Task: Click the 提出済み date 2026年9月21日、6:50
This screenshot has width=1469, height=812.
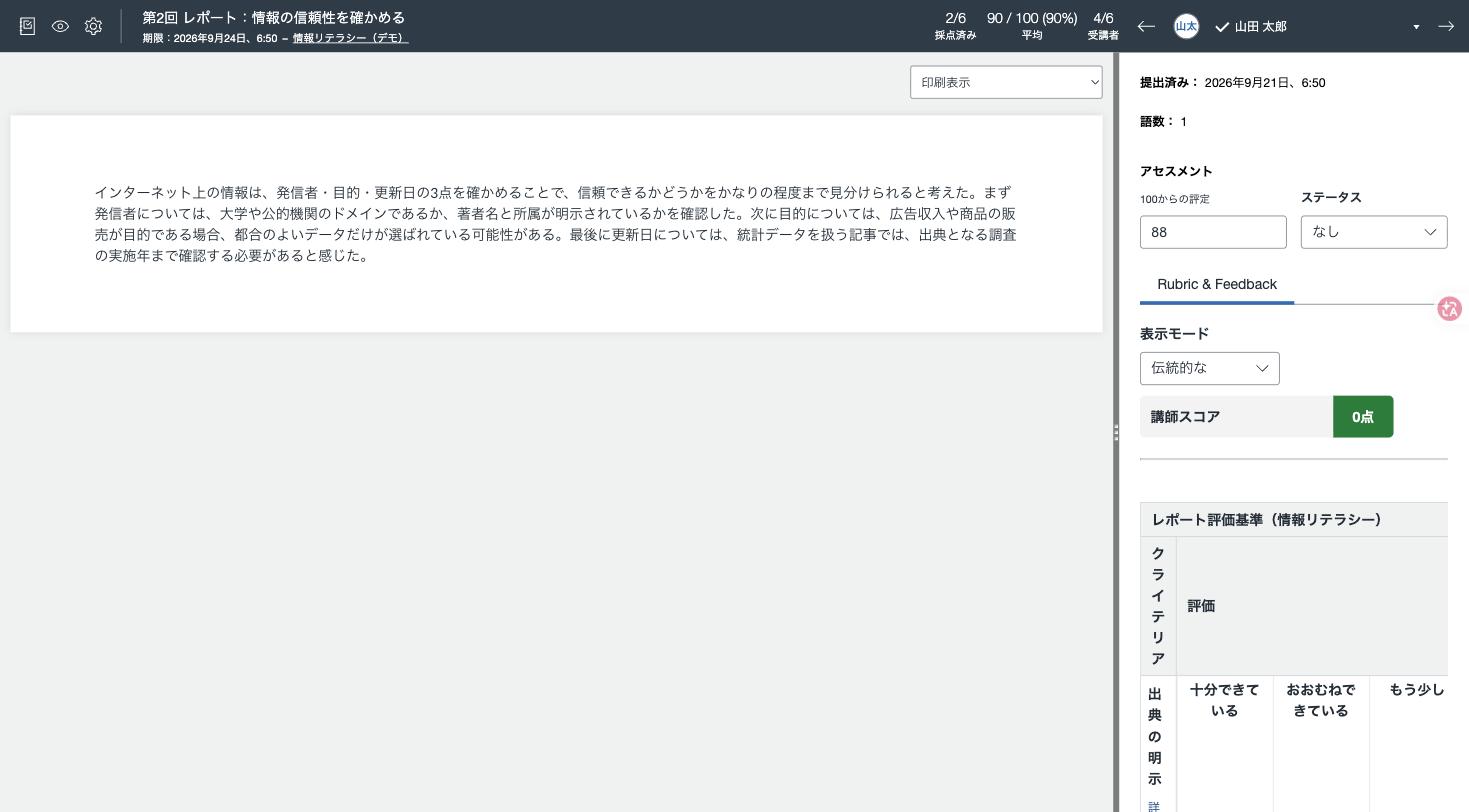Action: [x=1265, y=83]
